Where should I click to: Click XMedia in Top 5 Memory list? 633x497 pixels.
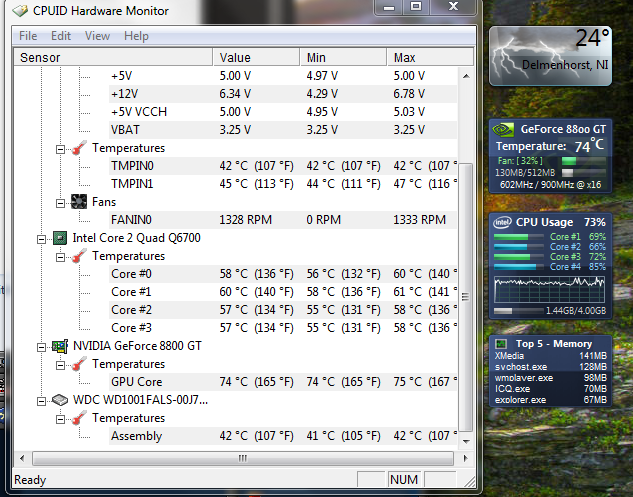[x=509, y=356]
